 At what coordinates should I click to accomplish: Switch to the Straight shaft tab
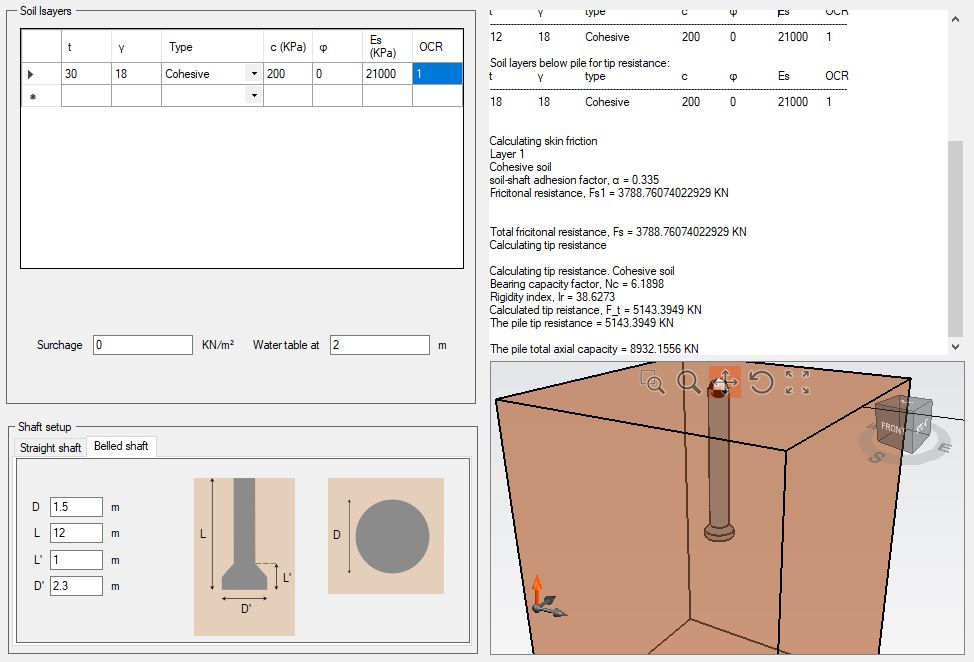pyautogui.click(x=50, y=448)
